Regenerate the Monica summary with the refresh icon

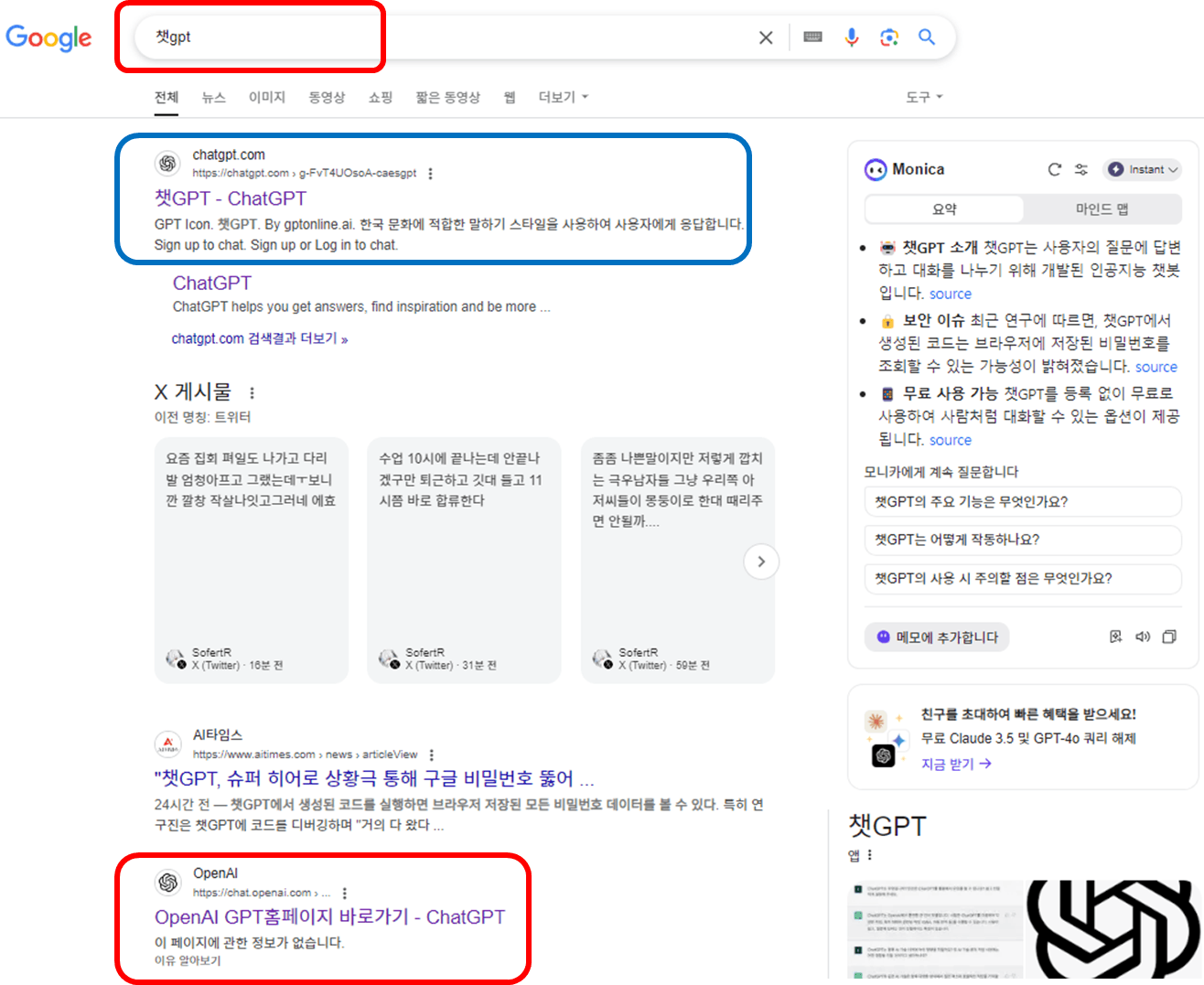pyautogui.click(x=1054, y=169)
